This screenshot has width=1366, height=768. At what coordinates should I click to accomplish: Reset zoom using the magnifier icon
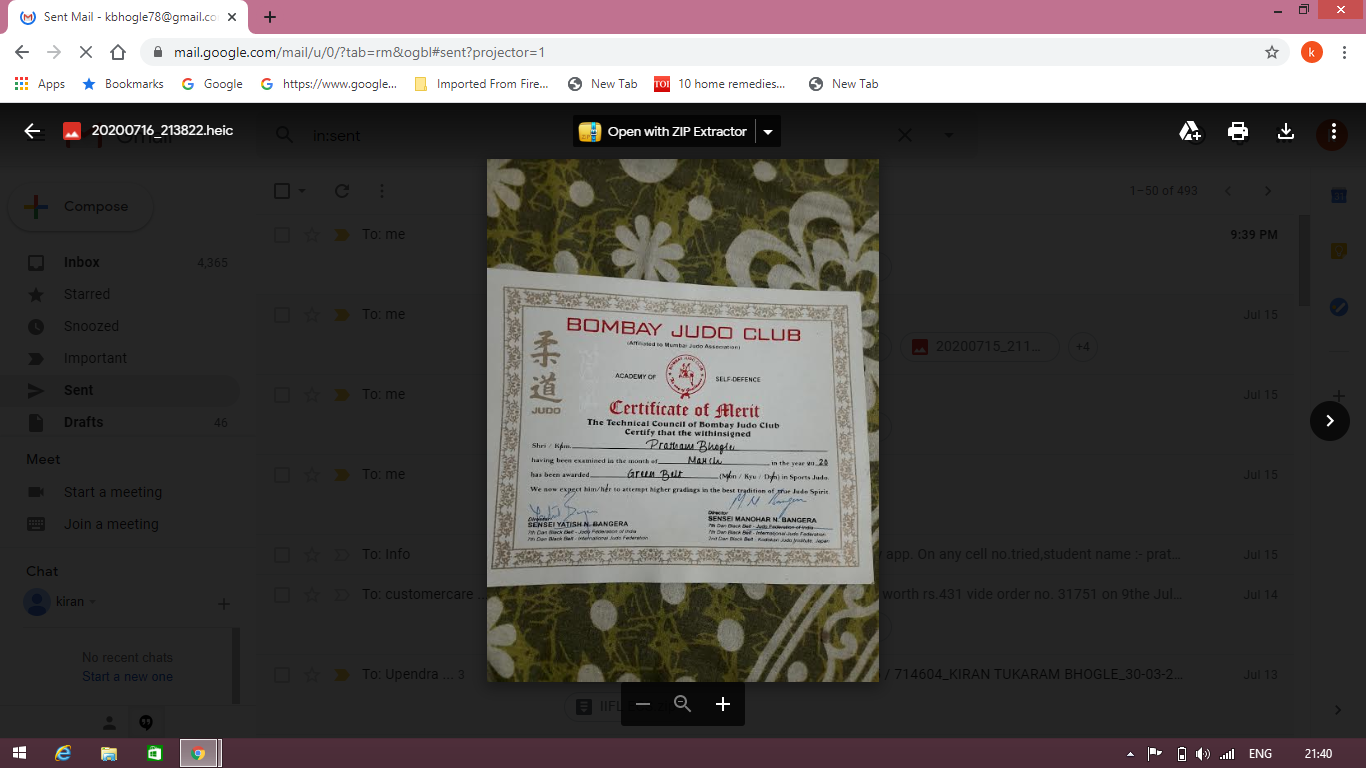(683, 704)
